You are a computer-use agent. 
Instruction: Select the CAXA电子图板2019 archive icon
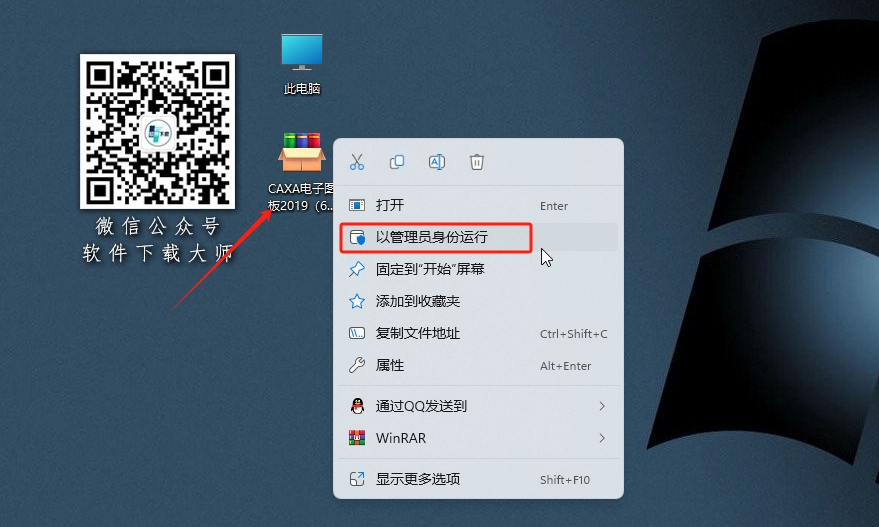pos(302,172)
